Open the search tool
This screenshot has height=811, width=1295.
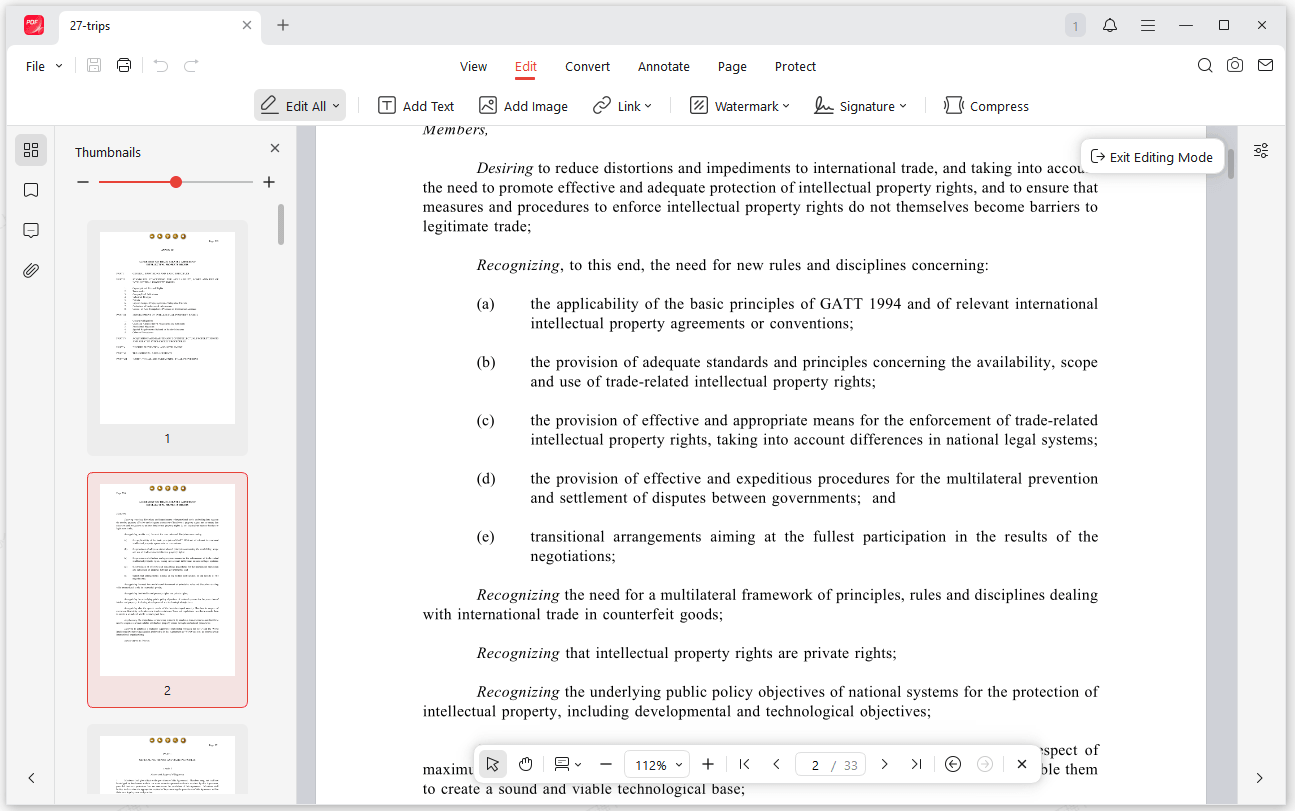click(1205, 66)
